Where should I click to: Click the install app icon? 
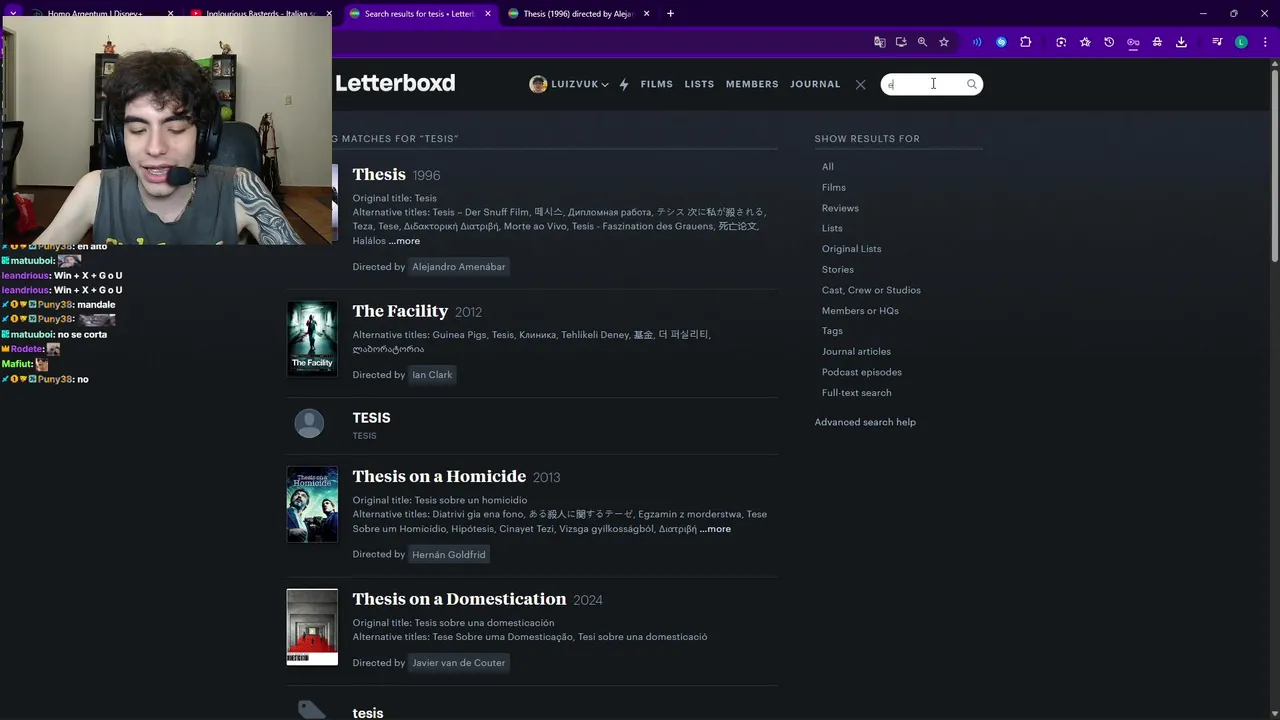pyautogui.click(x=901, y=42)
